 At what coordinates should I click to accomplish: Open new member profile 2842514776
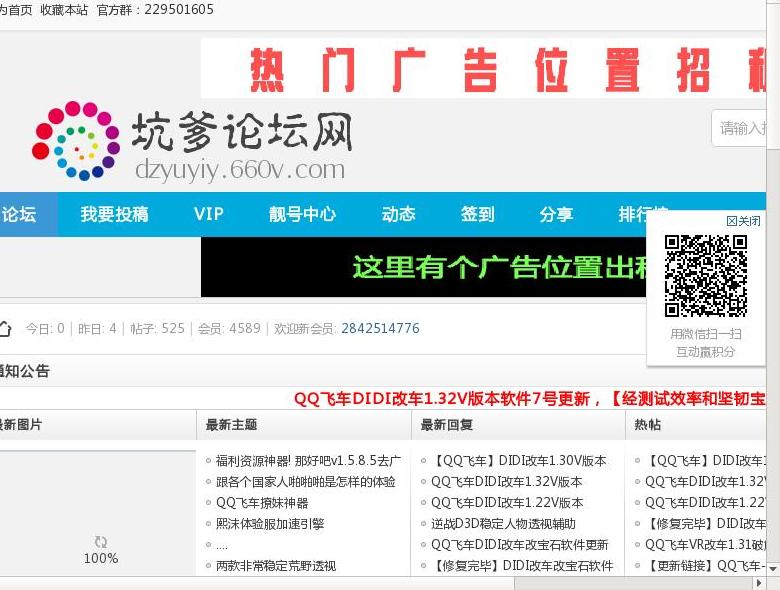point(381,328)
